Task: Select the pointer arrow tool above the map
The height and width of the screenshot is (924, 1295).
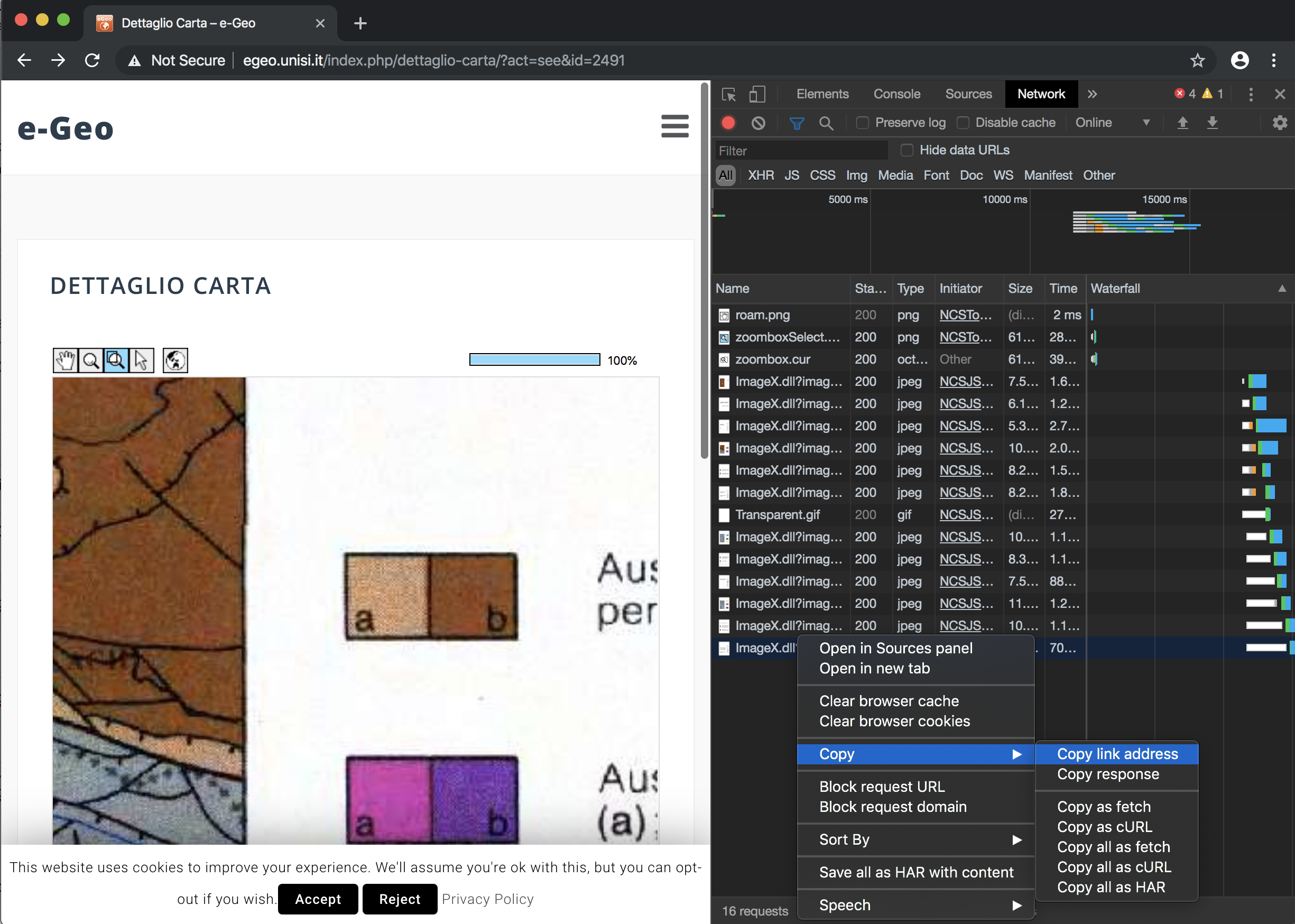Action: [x=141, y=361]
